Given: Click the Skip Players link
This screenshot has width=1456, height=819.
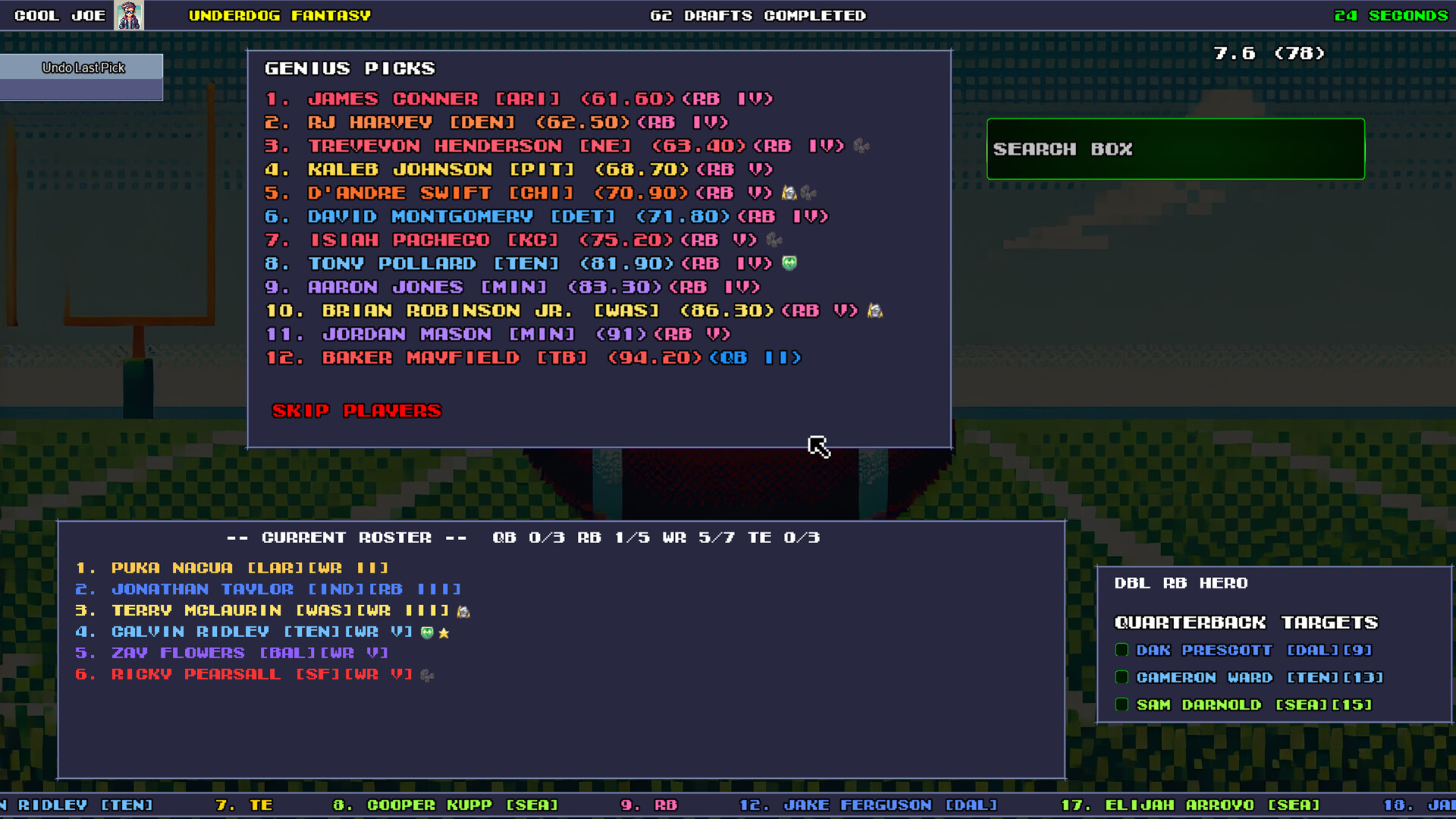Looking at the screenshot, I should point(356,410).
